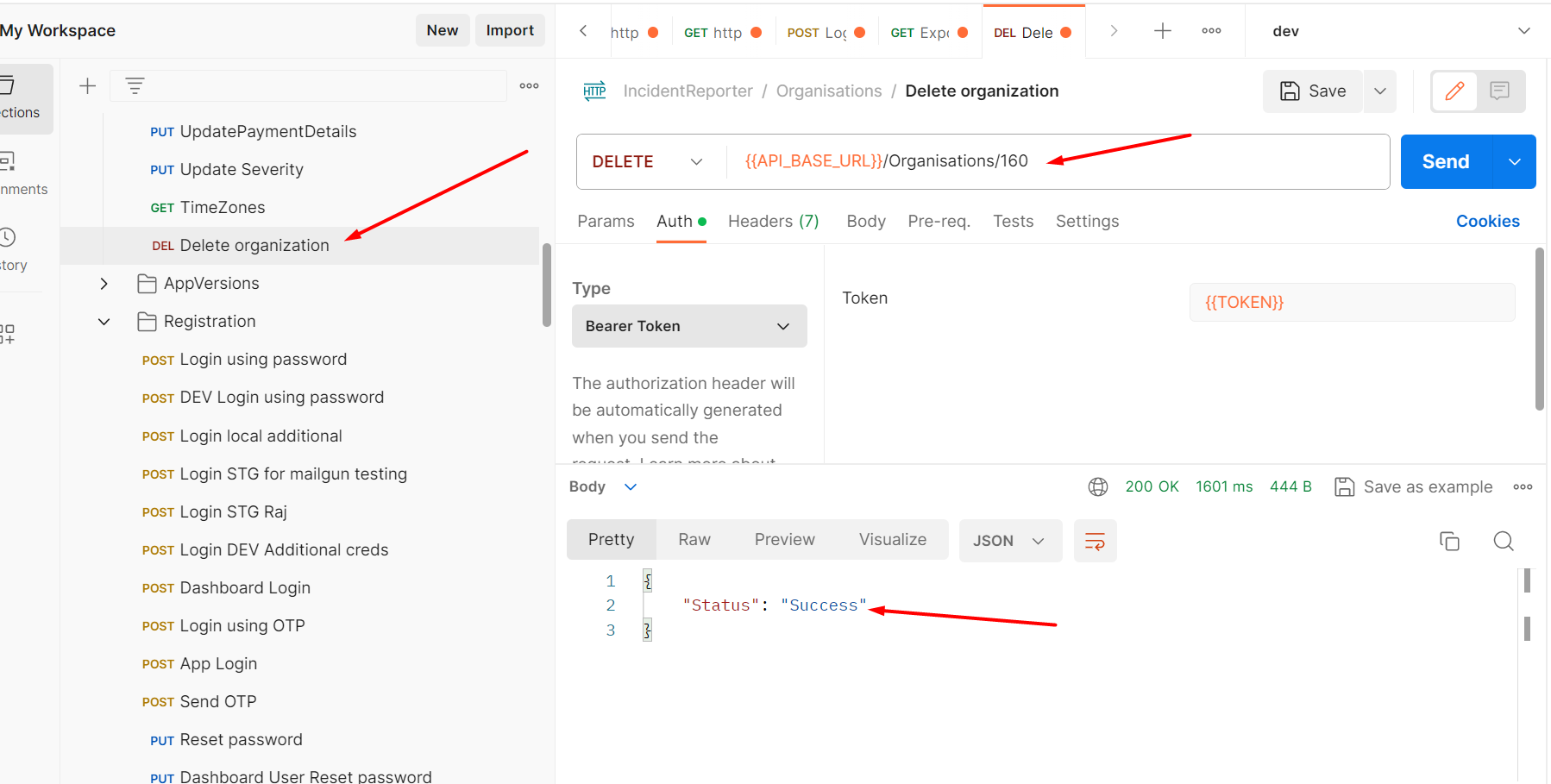This screenshot has height=784, width=1551.
Task: Click the network globe icon
Action: tap(1098, 486)
